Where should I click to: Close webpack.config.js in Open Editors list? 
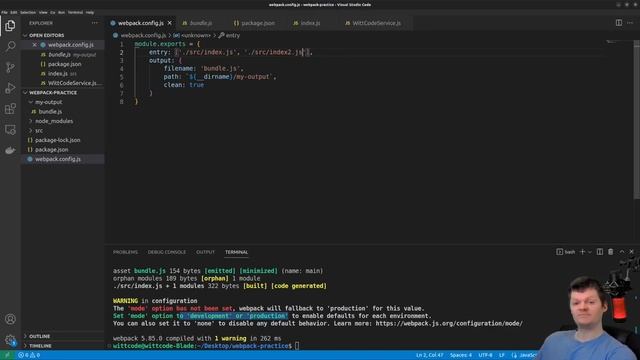coord(35,45)
